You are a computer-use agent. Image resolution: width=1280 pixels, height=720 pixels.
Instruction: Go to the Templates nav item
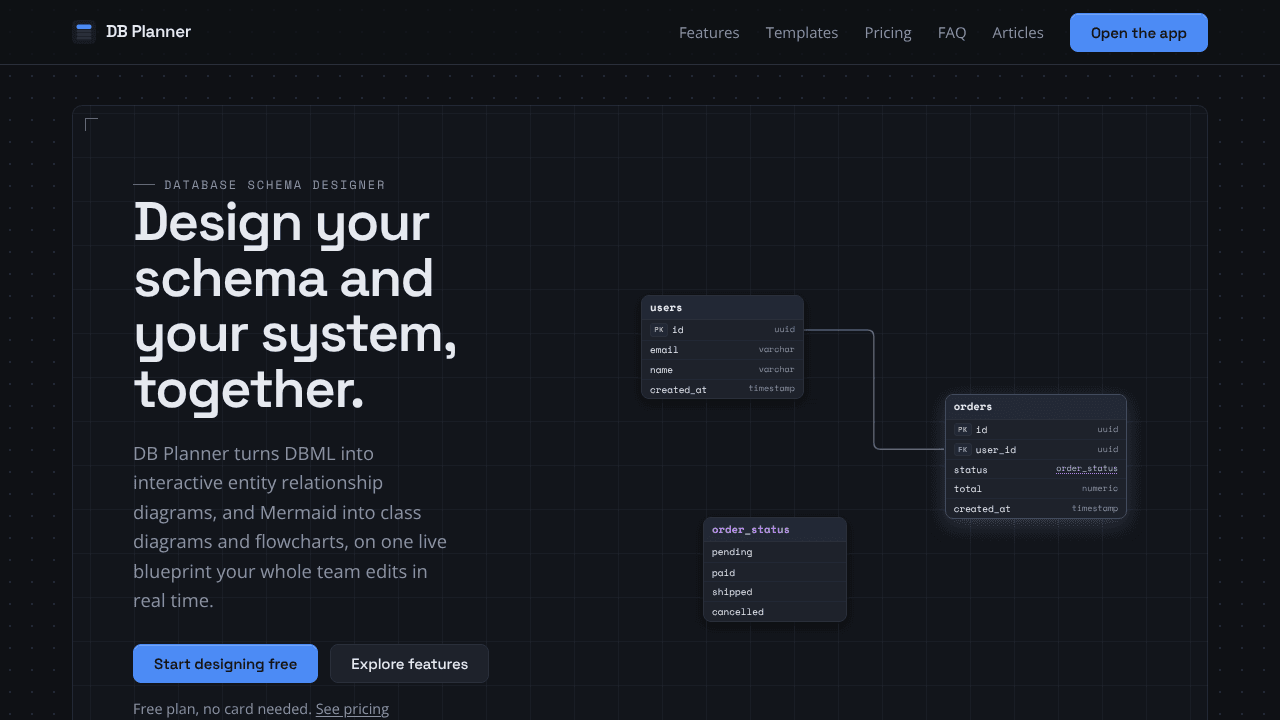[x=802, y=33]
